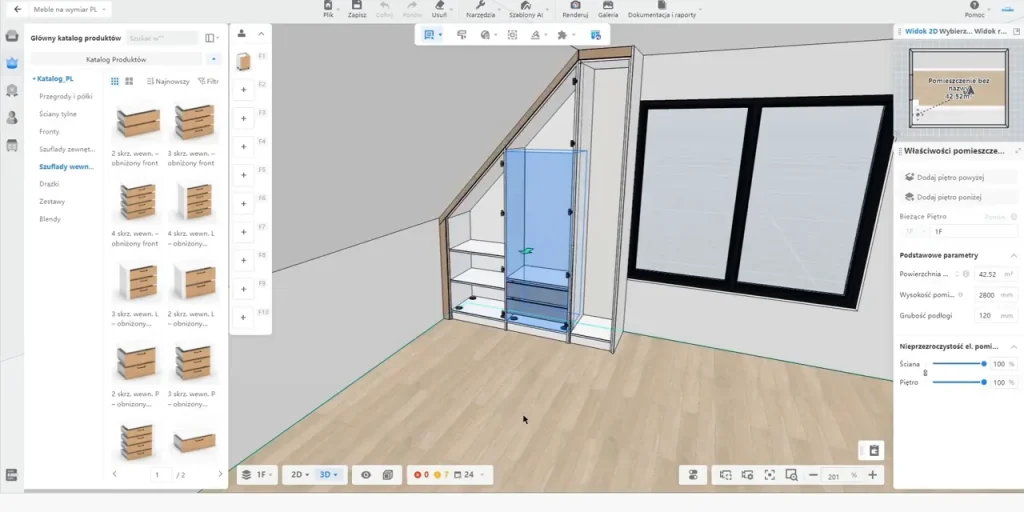Toggle visibility with the eye icon
This screenshot has width=1024, height=512.
(366, 475)
